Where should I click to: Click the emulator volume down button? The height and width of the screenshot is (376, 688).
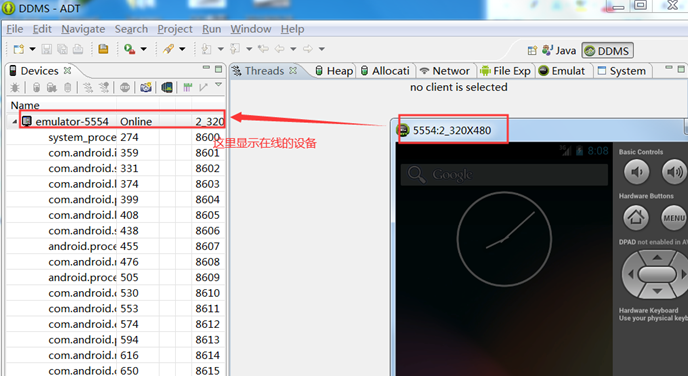[x=636, y=172]
